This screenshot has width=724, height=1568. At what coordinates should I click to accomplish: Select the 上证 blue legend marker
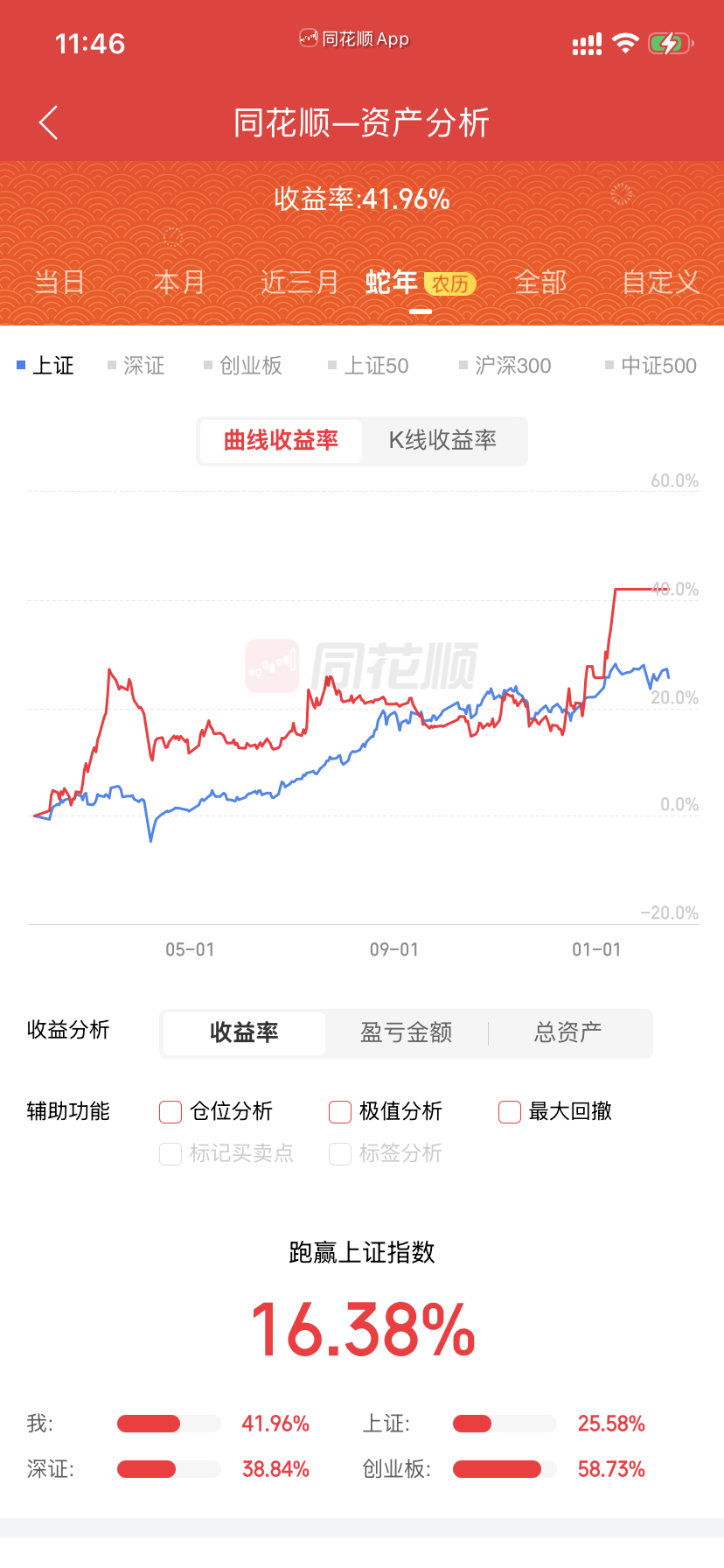[21, 365]
